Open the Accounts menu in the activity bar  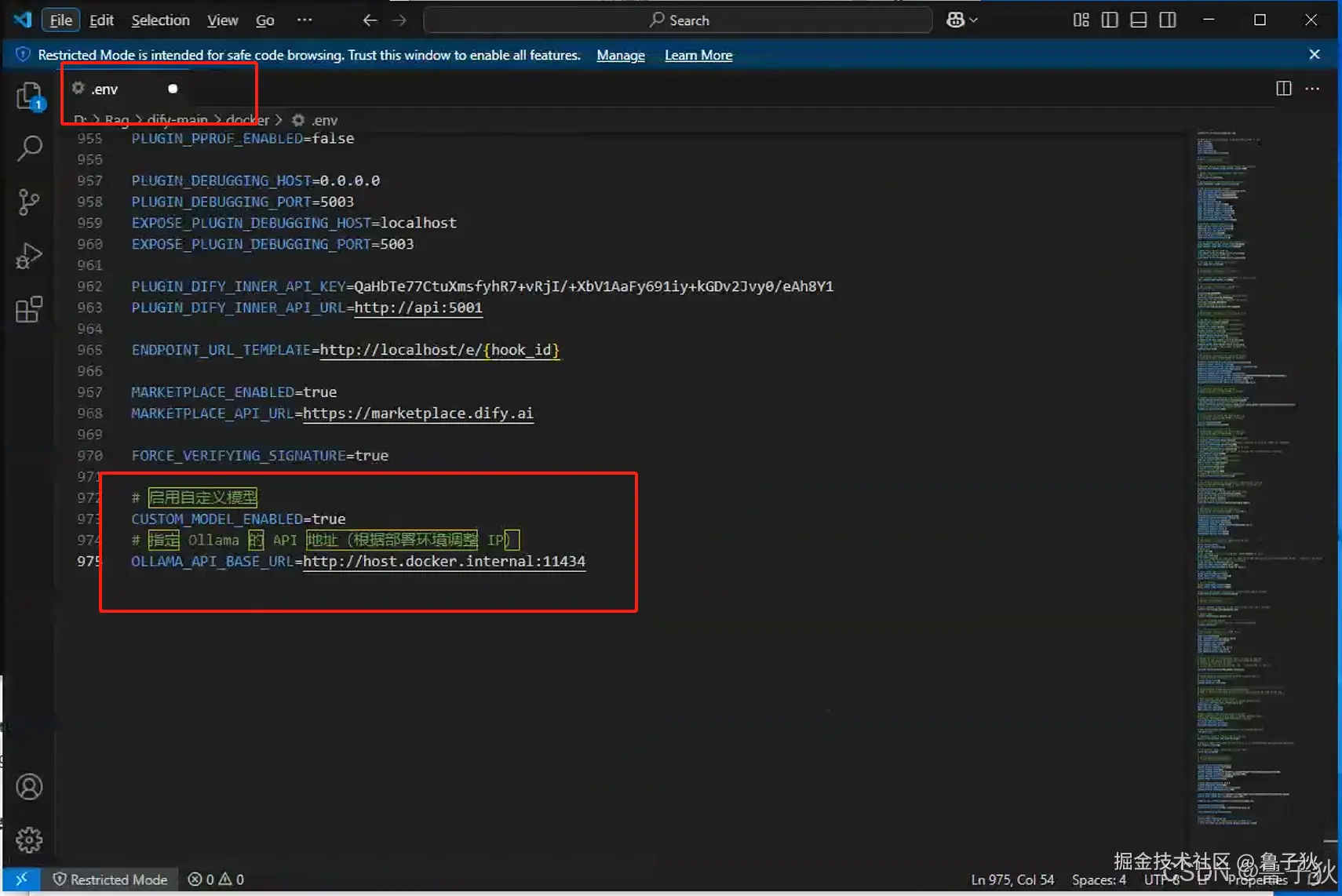[29, 787]
